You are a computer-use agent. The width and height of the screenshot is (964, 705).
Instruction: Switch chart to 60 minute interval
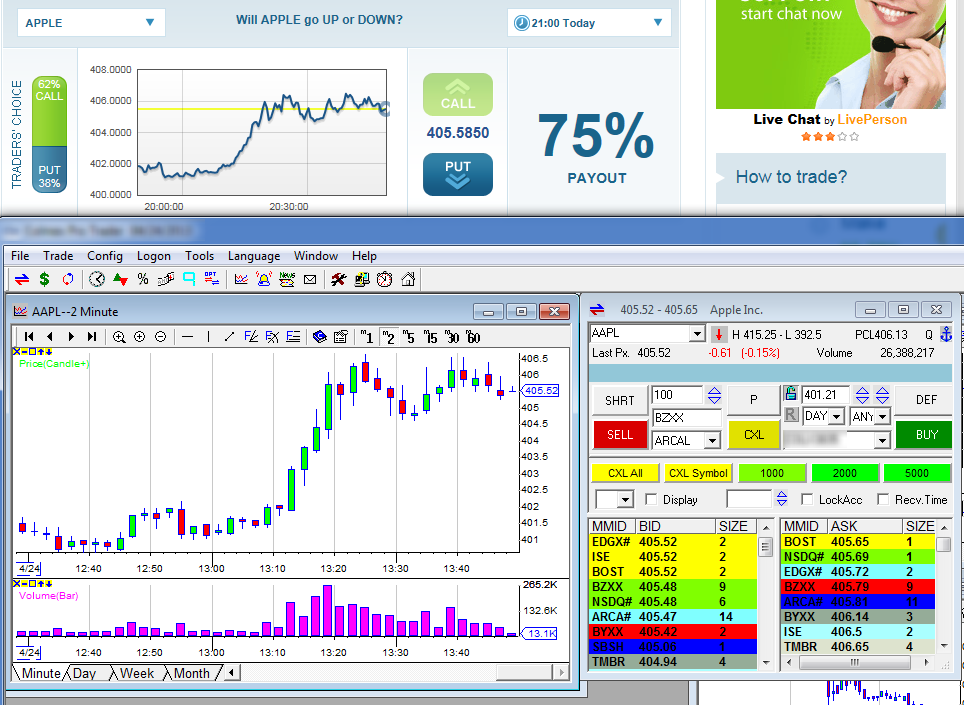click(x=473, y=337)
